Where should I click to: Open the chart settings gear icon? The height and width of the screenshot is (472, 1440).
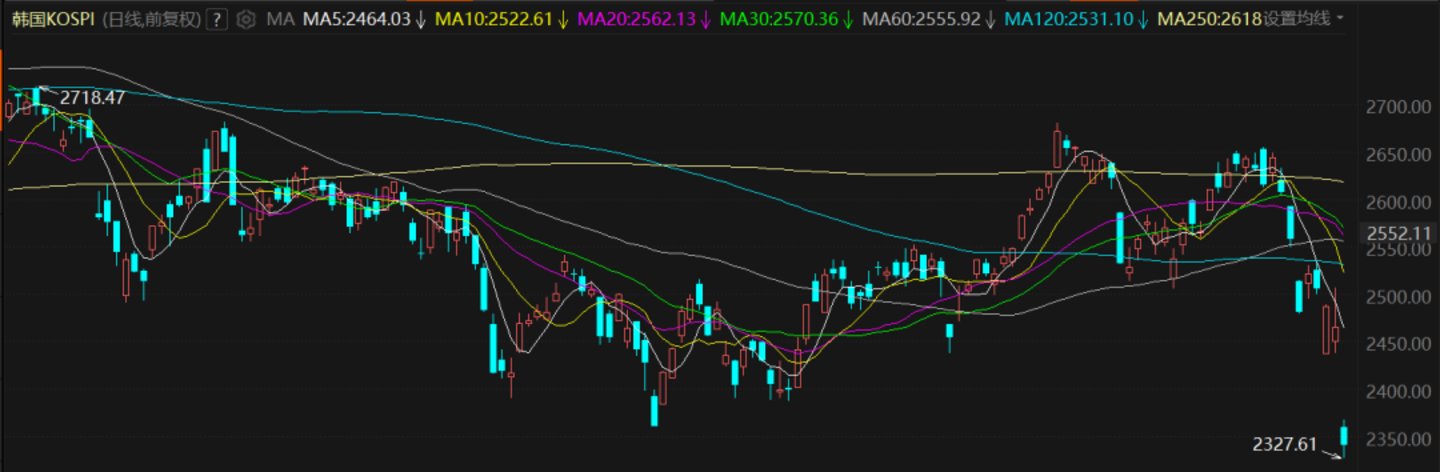click(247, 19)
